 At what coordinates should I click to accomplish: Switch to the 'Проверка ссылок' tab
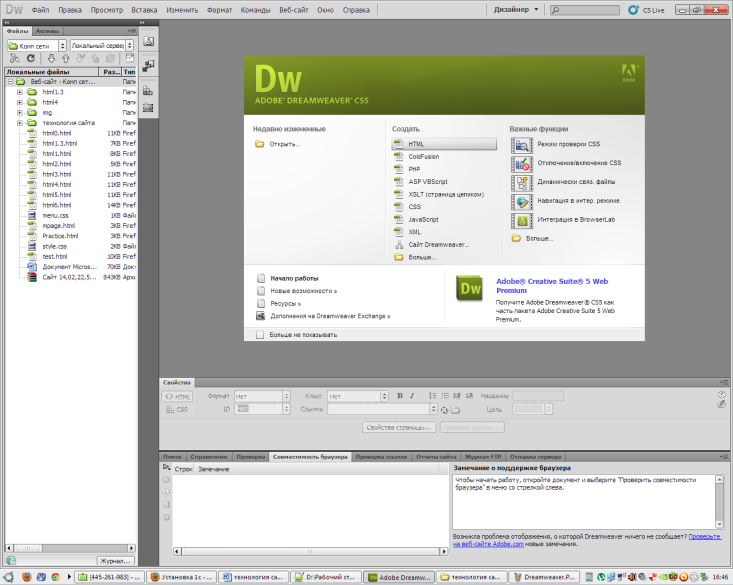[381, 457]
